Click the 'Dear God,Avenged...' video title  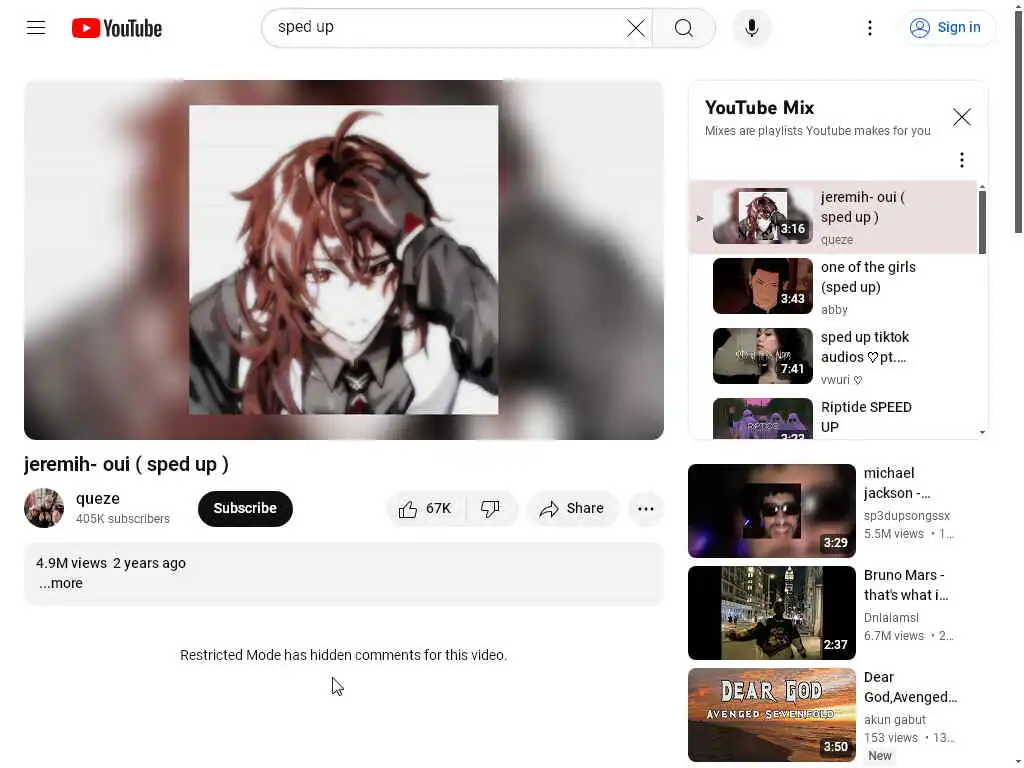pos(910,686)
